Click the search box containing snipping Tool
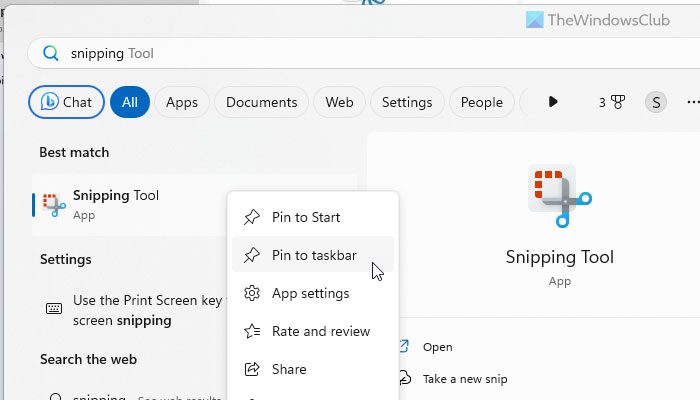The width and height of the screenshot is (700, 400). [x=363, y=53]
